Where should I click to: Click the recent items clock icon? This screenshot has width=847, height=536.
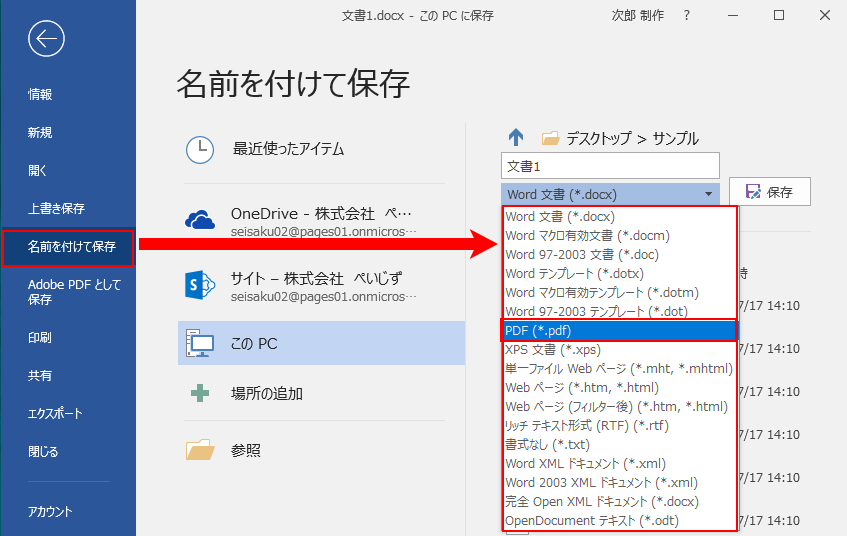click(x=200, y=150)
